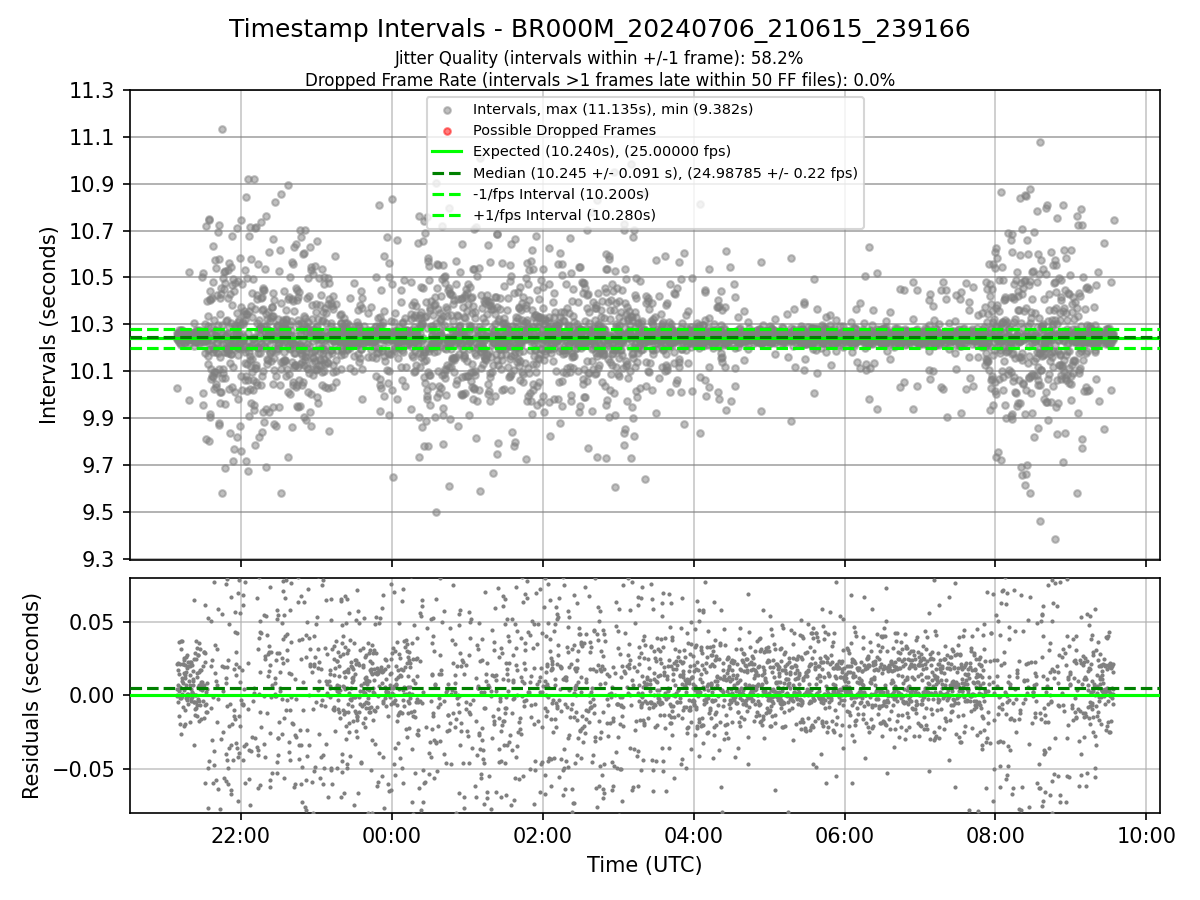The width and height of the screenshot is (1200, 900).
Task: Click the minimum interval outlier point near 9.382s
Action: (x=1055, y=539)
